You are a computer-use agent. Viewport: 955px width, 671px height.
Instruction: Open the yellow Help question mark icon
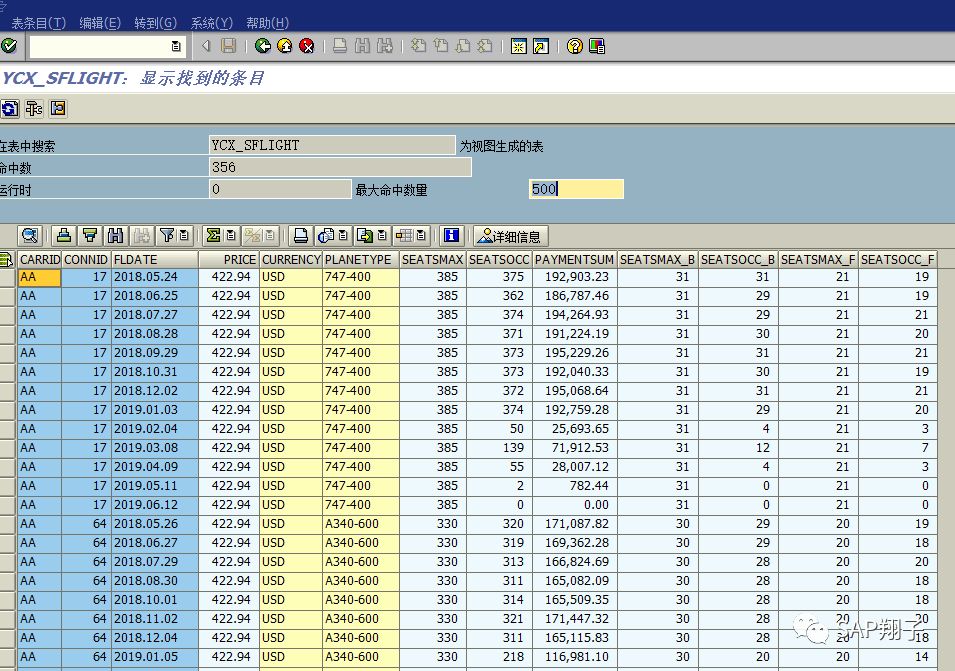tap(574, 46)
